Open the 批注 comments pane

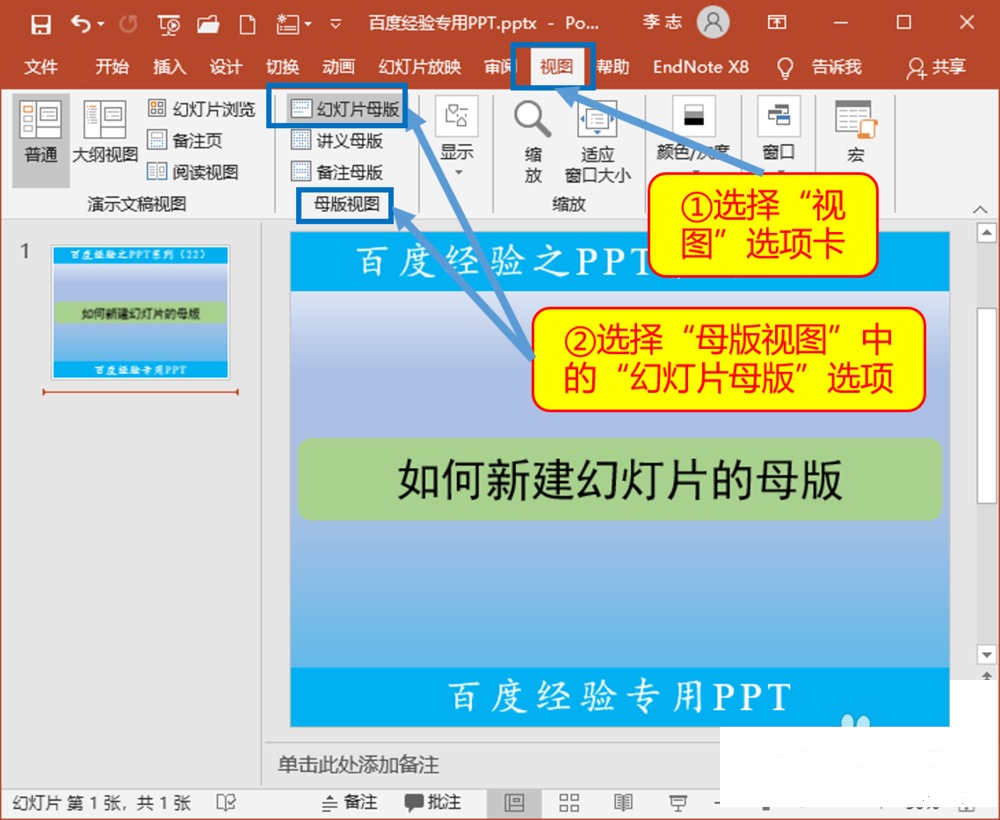[433, 803]
